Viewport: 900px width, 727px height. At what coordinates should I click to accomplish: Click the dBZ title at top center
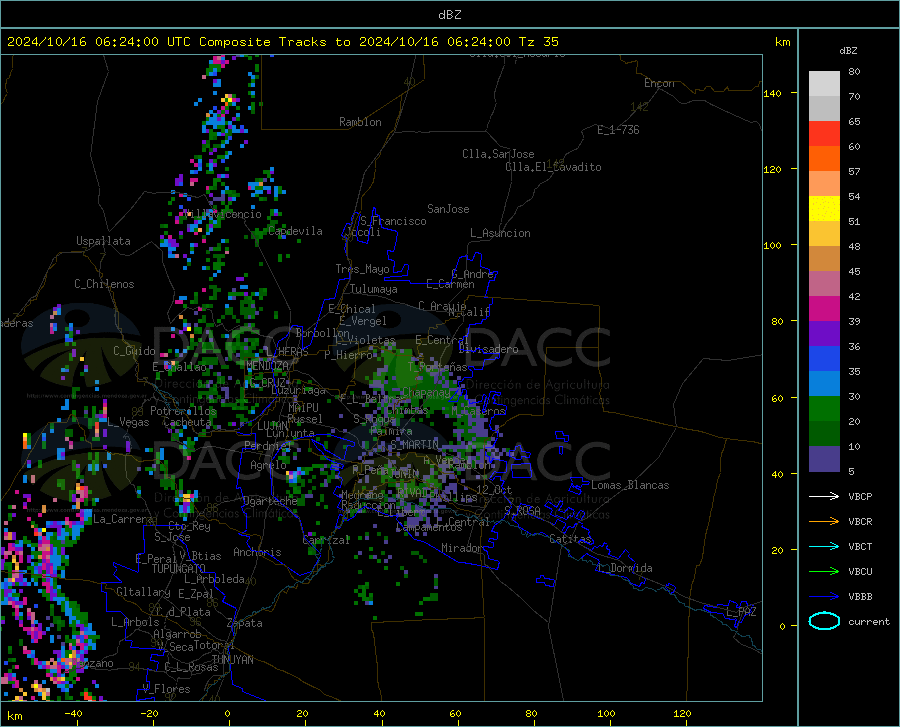click(450, 15)
